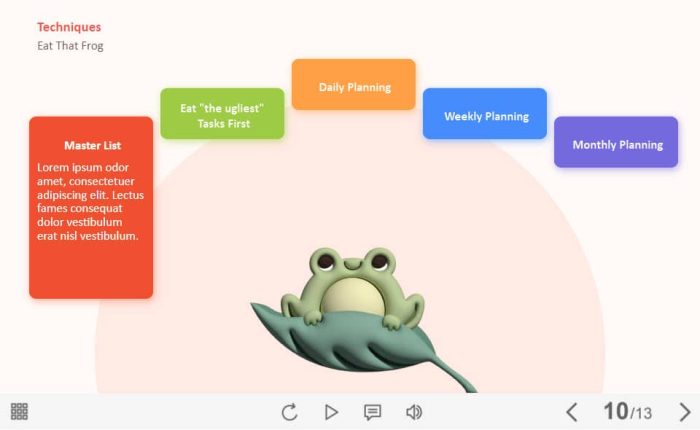This screenshot has height=430, width=700.
Task: Click the replay slide icon
Action: 290,412
